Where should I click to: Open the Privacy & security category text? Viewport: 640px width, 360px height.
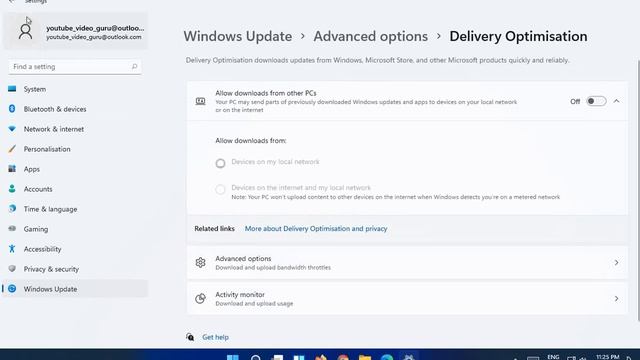pos(51,269)
